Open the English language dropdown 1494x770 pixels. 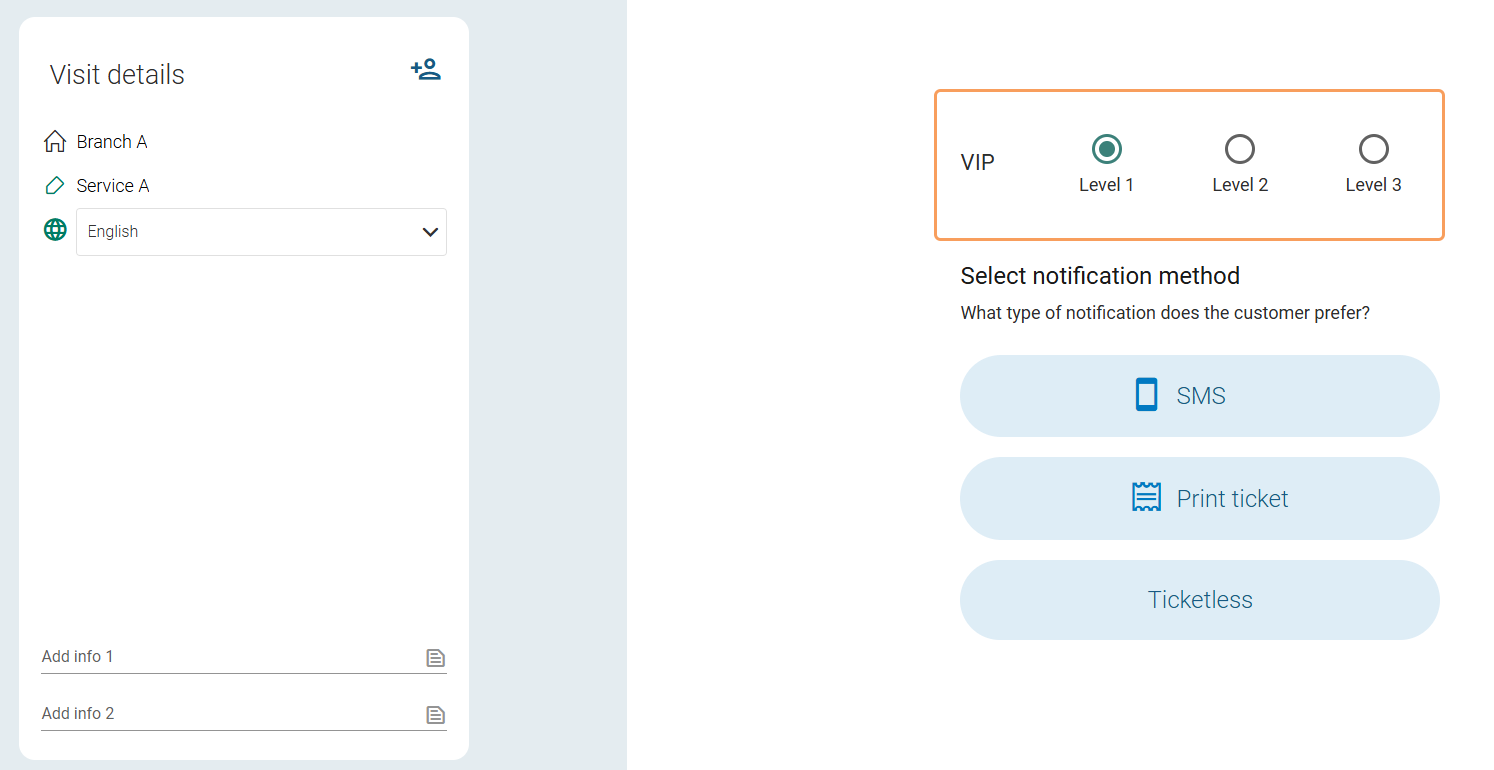(250, 232)
